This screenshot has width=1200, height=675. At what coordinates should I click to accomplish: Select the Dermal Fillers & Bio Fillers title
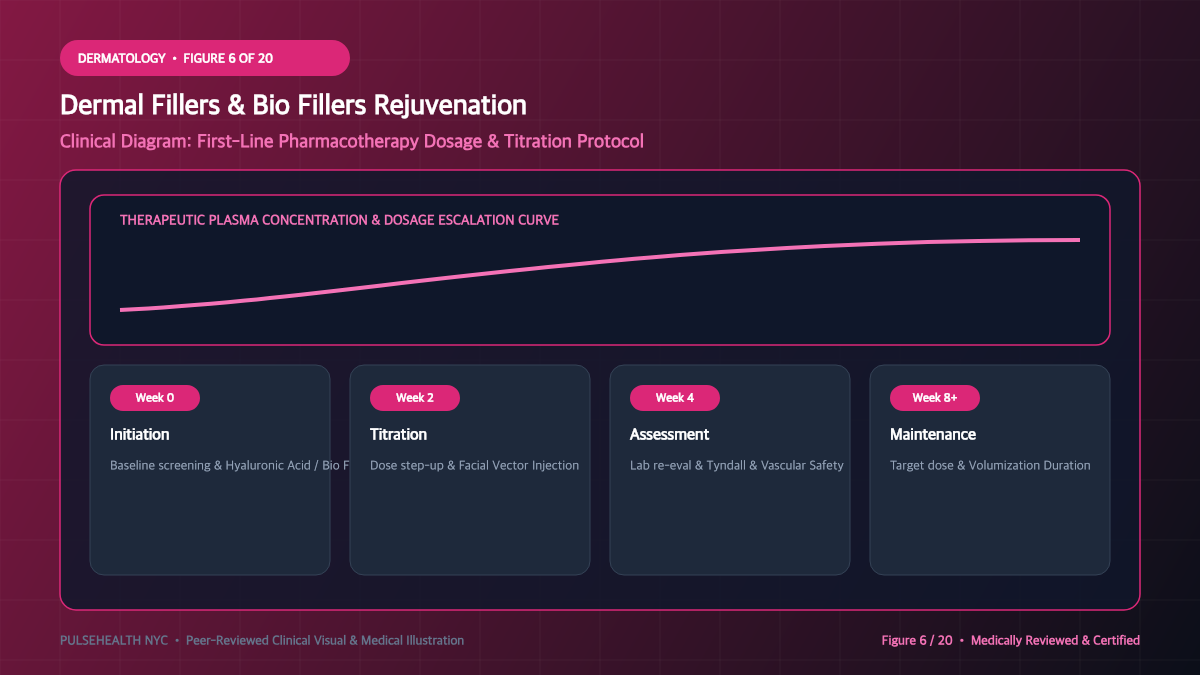point(293,105)
